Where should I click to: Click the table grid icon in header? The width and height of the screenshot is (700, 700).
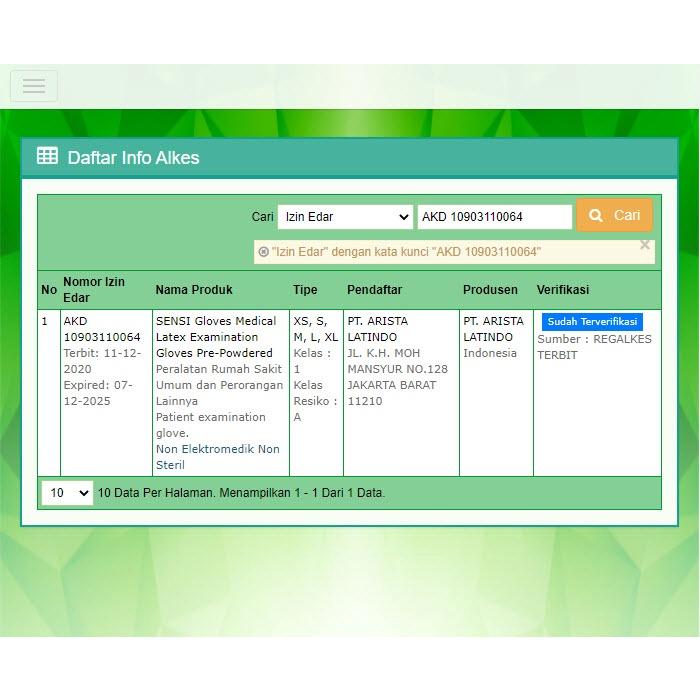pos(47,156)
